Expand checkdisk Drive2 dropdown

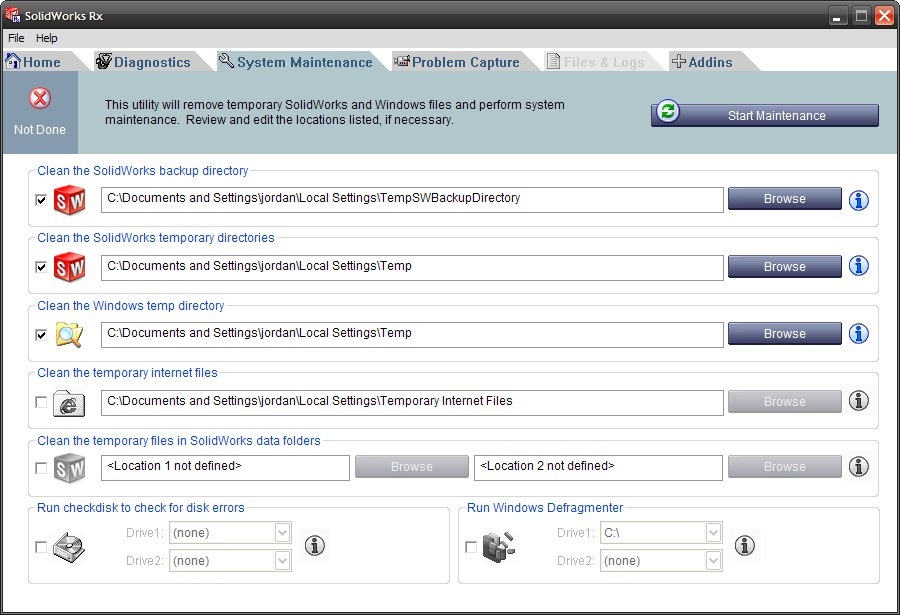(282, 560)
